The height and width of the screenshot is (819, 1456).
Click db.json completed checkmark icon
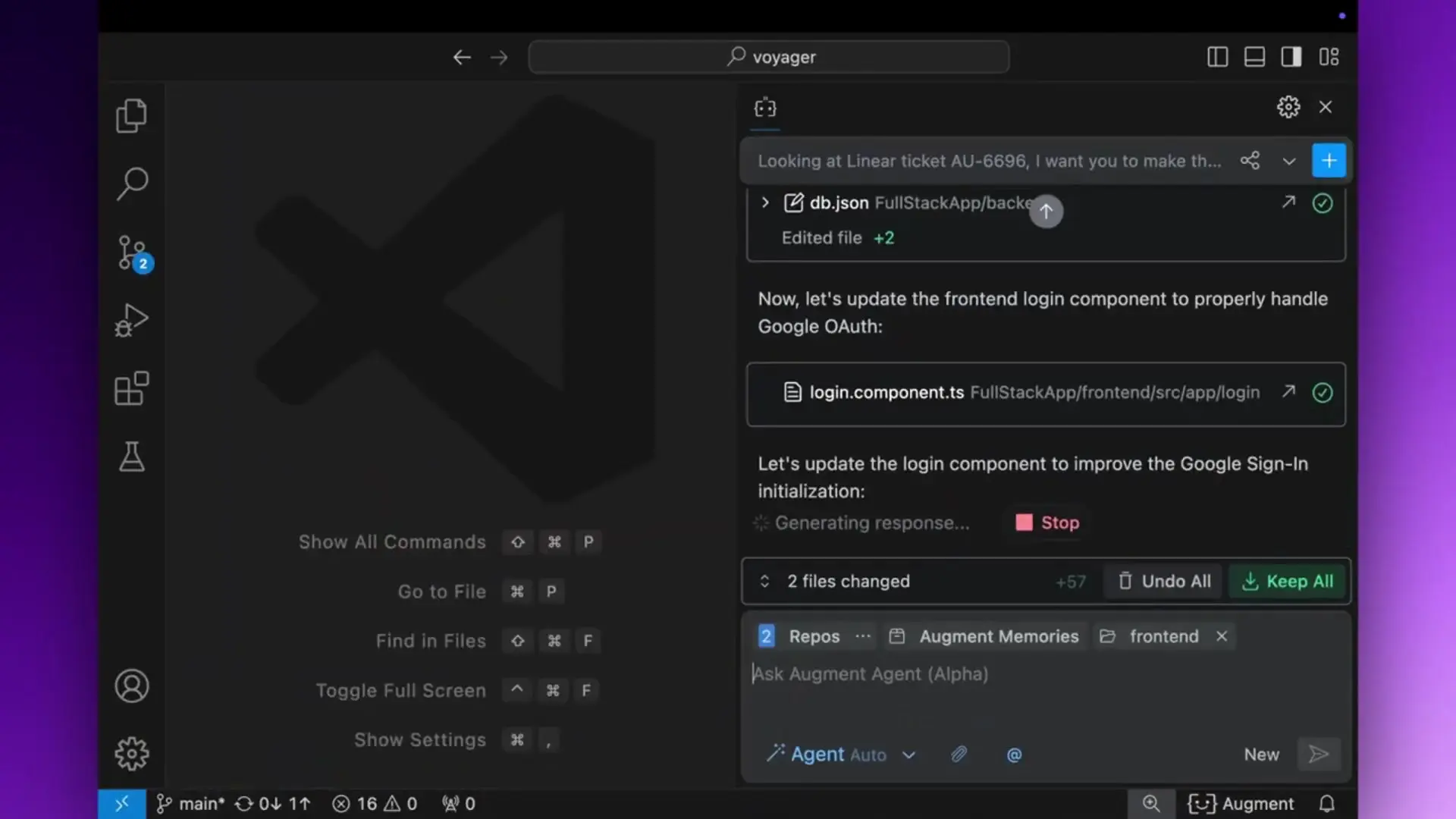(x=1323, y=202)
